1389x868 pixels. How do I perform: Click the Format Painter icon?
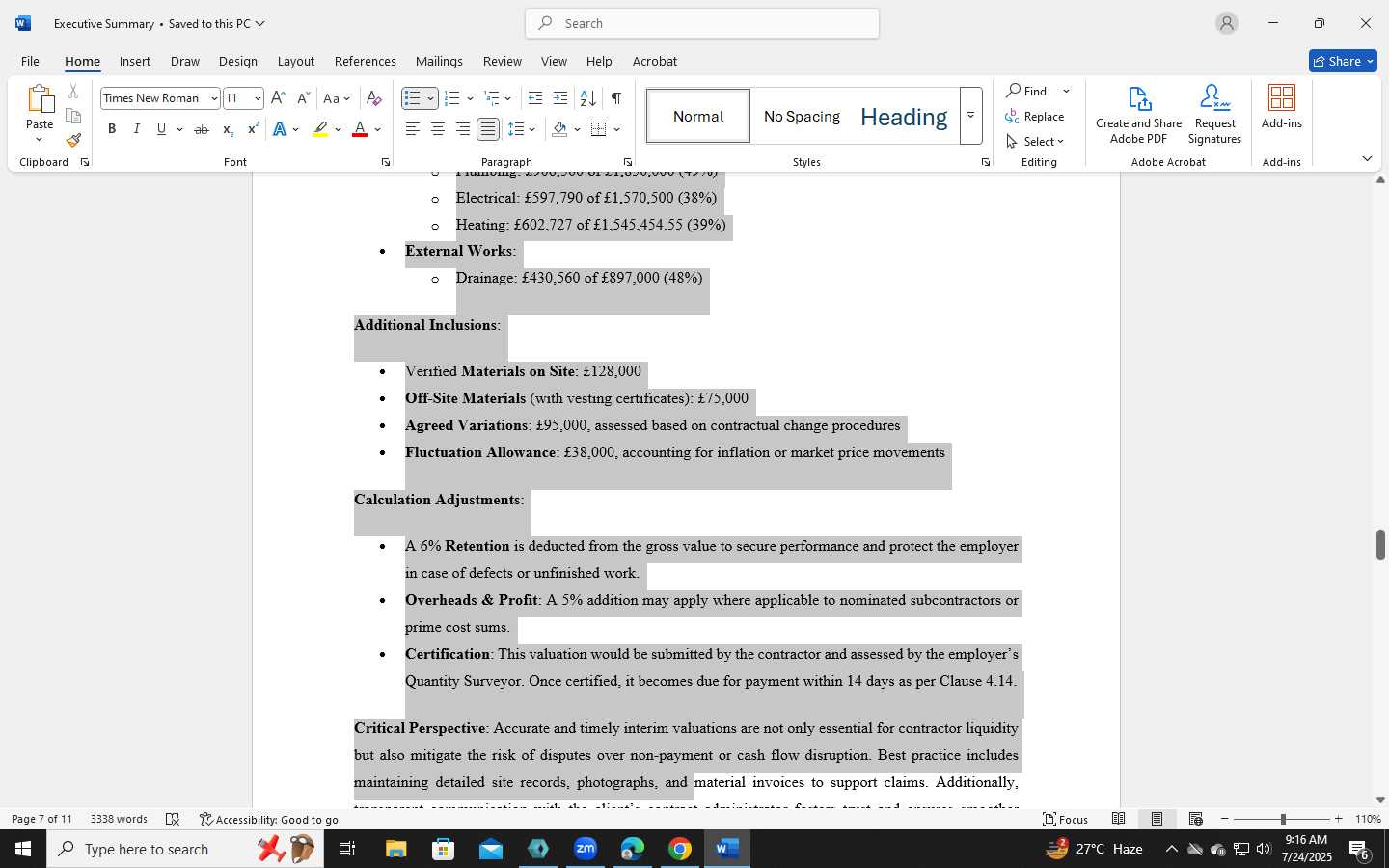pos(73,140)
